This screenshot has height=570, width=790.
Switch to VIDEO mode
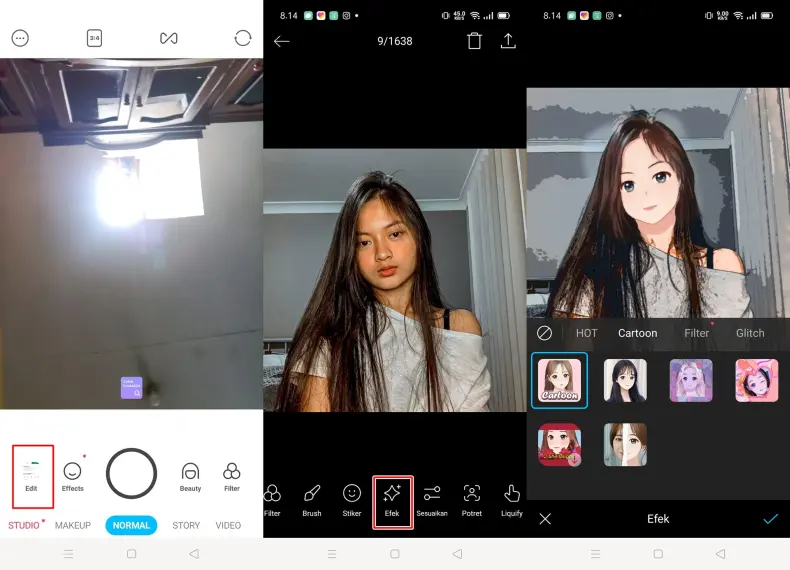(x=228, y=525)
